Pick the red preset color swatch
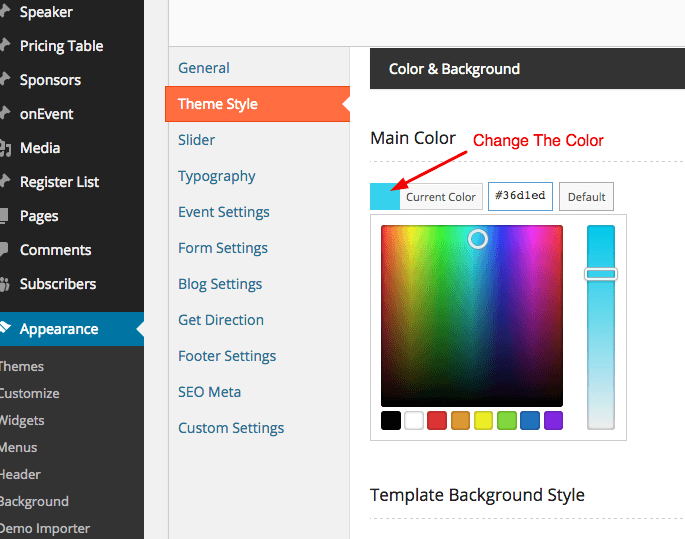Image resolution: width=685 pixels, height=539 pixels. point(437,421)
